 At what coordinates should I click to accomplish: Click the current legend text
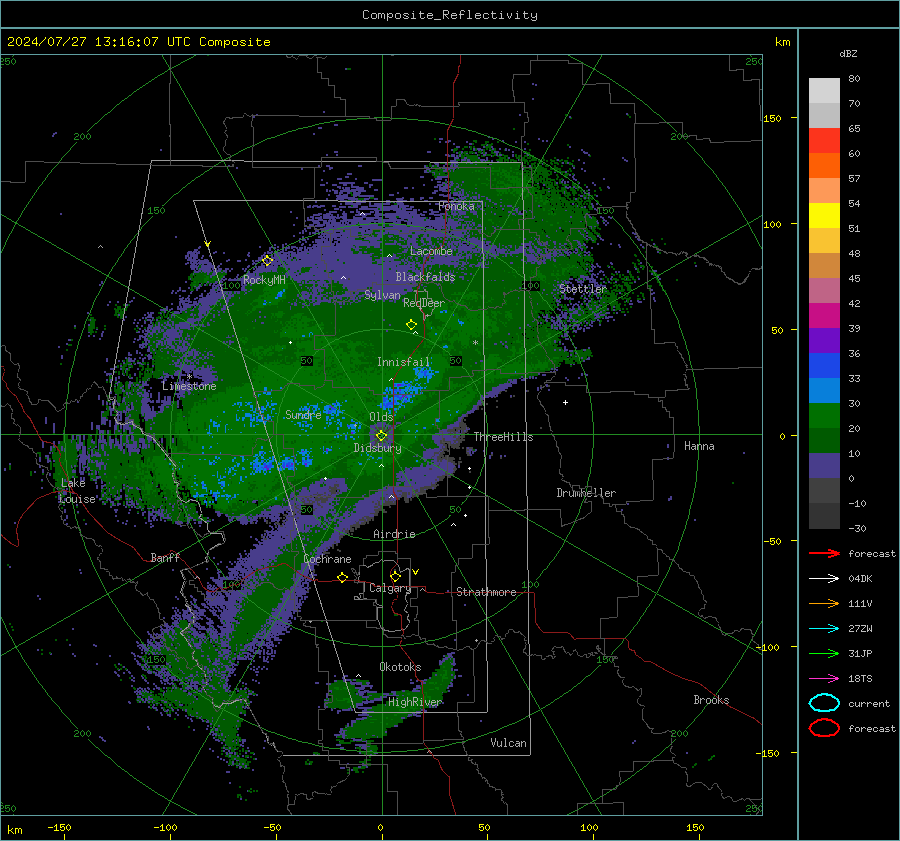(869, 703)
